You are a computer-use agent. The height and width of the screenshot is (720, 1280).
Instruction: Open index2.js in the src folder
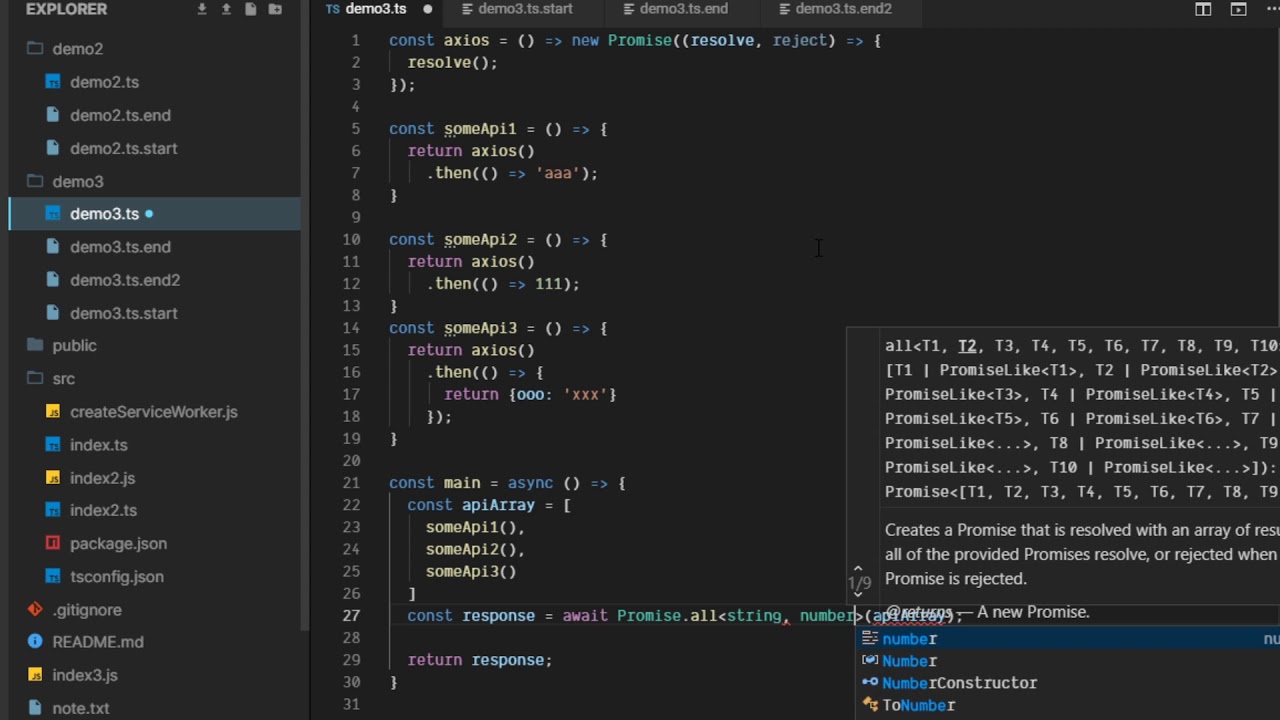pos(102,478)
